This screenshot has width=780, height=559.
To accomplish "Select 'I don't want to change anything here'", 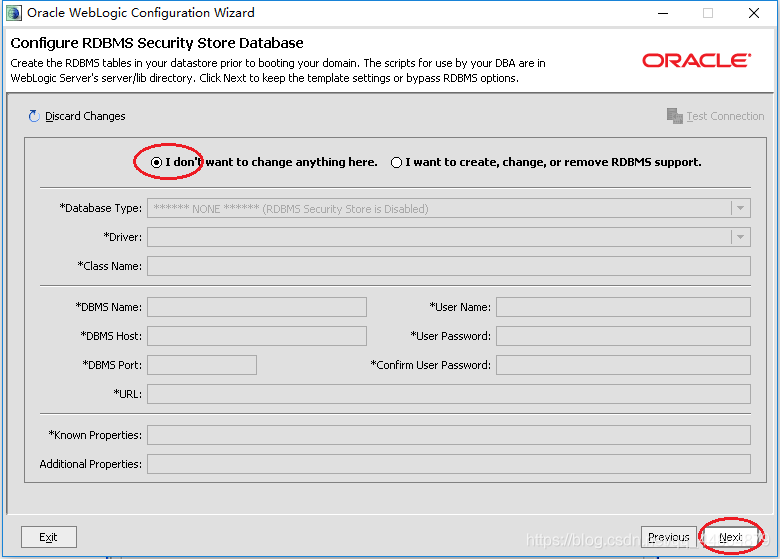I will (156, 162).
